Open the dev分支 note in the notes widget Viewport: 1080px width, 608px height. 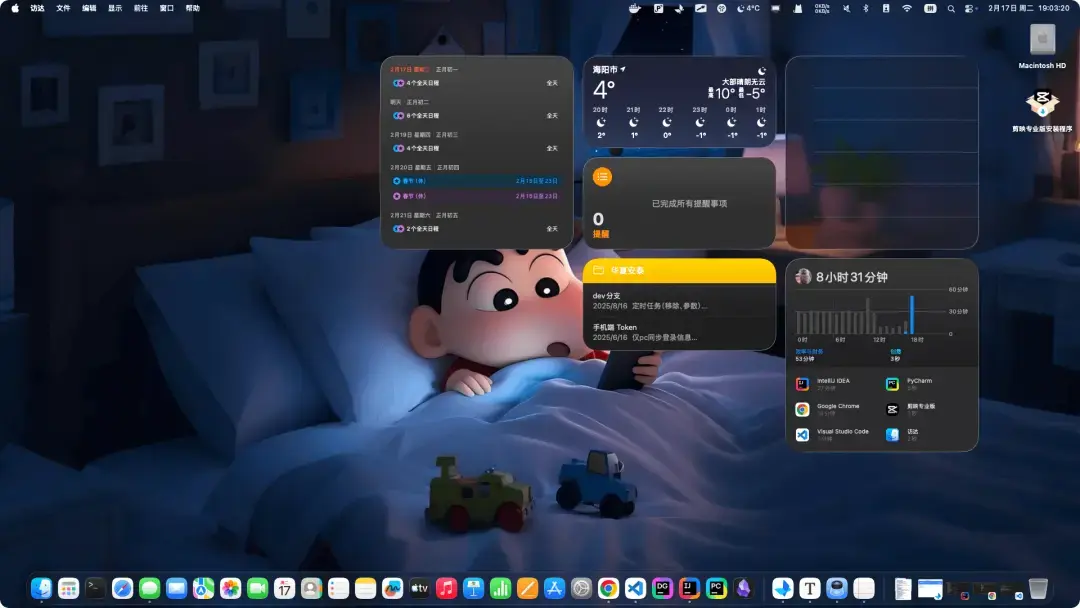650,298
